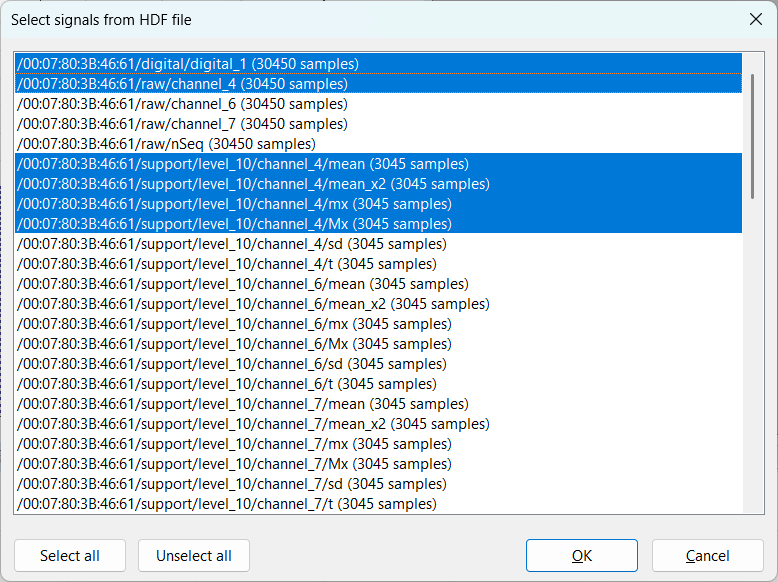
Task: Select level_10 channel_7 t signal
Action: (x=226, y=504)
